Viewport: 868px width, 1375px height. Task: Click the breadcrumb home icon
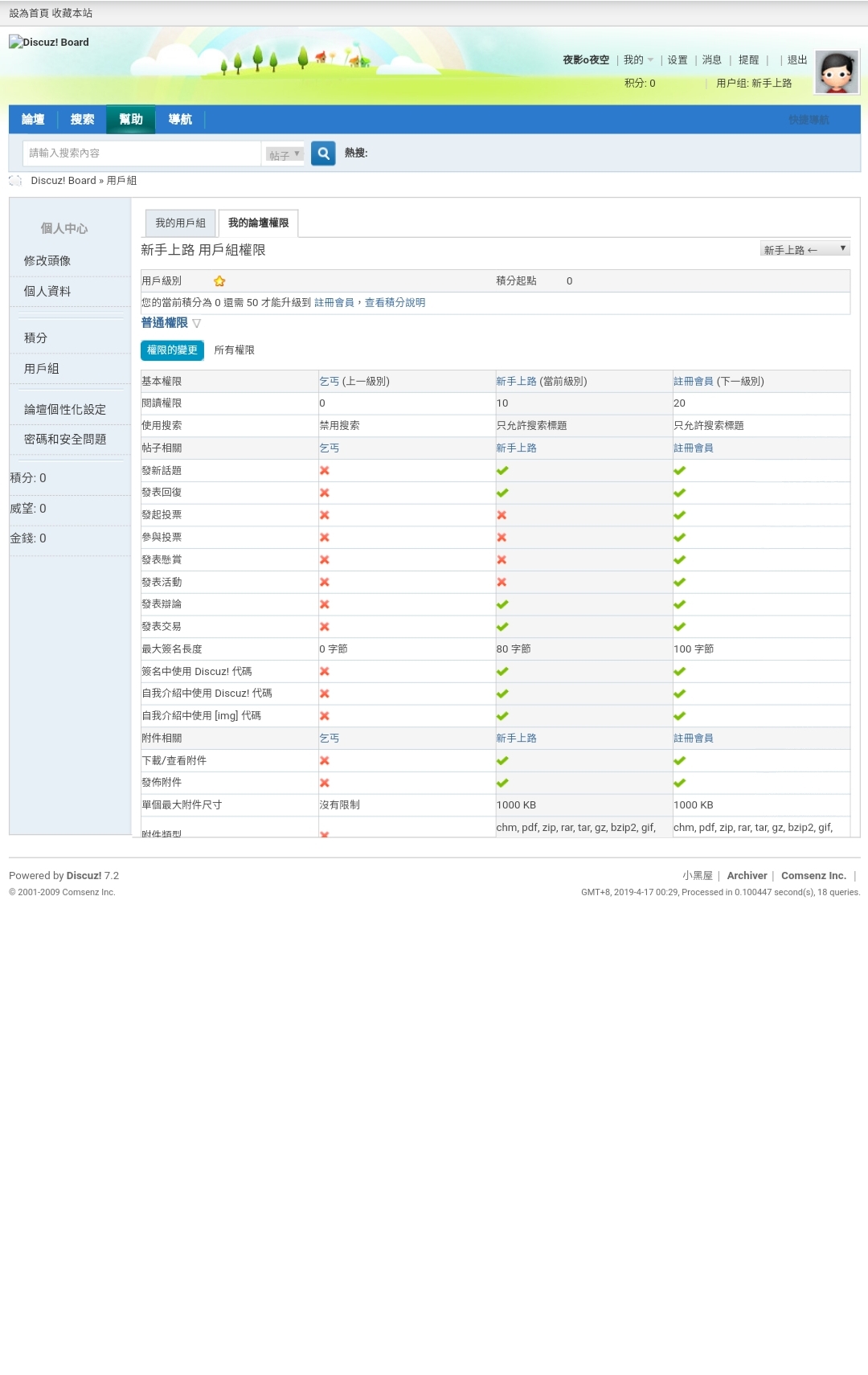(16, 181)
